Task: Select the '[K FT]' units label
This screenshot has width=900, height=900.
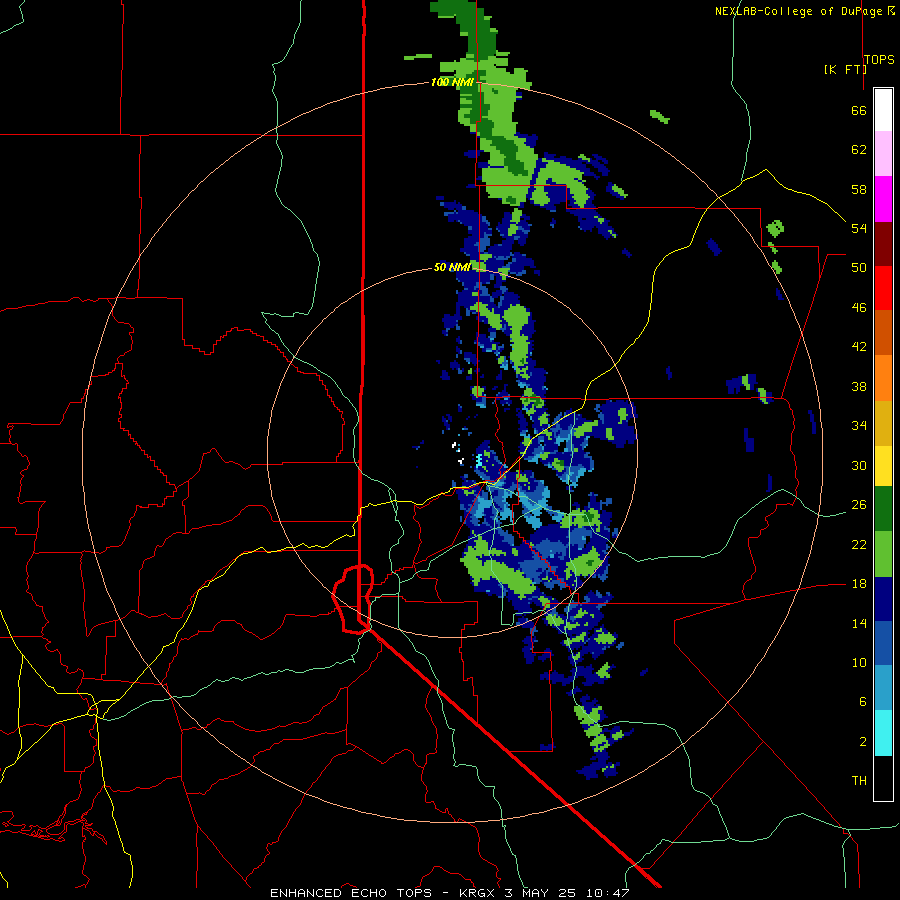Action: click(845, 69)
